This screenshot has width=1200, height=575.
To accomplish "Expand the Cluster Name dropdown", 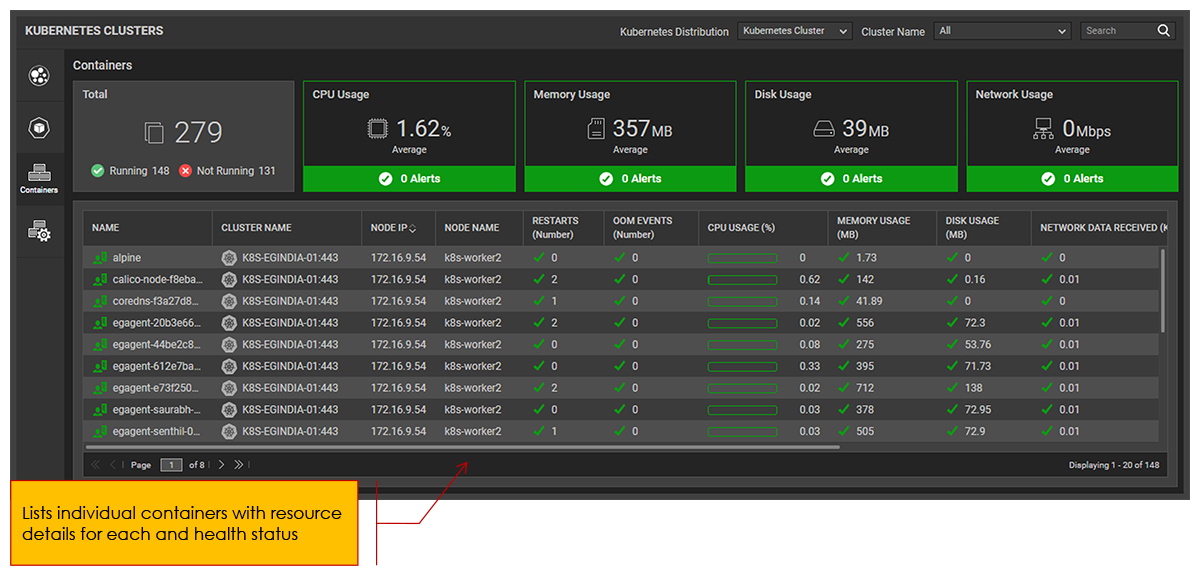I will click(1002, 31).
